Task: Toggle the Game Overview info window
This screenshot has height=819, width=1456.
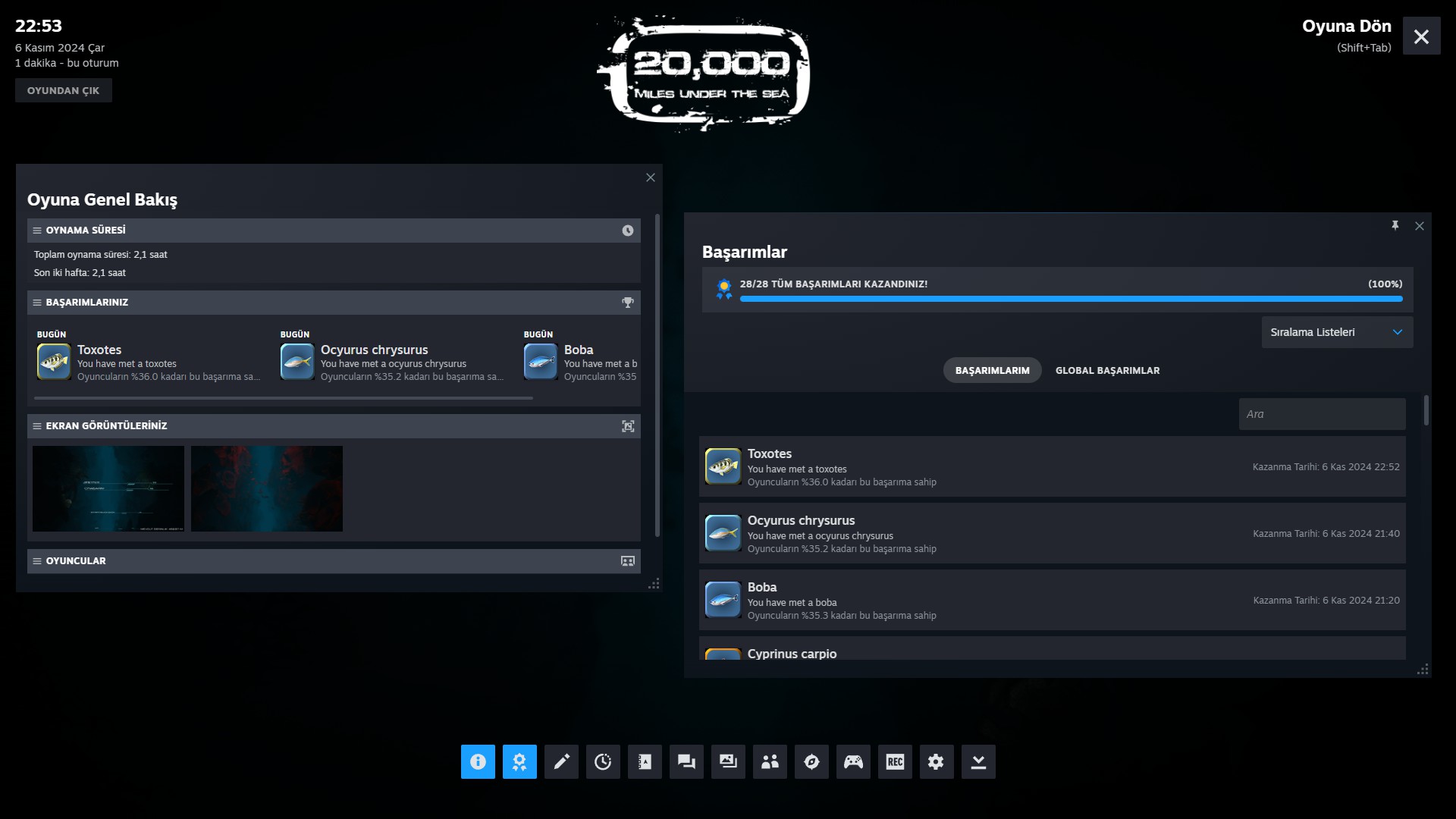Action: [478, 761]
